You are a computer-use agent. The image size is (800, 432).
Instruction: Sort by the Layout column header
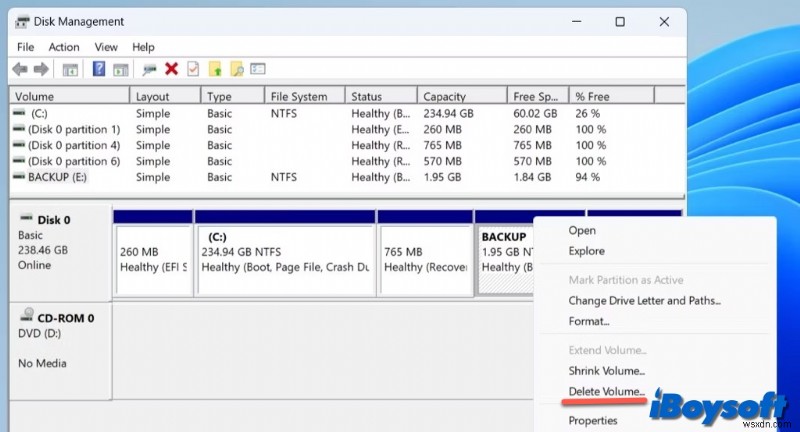(x=165, y=96)
